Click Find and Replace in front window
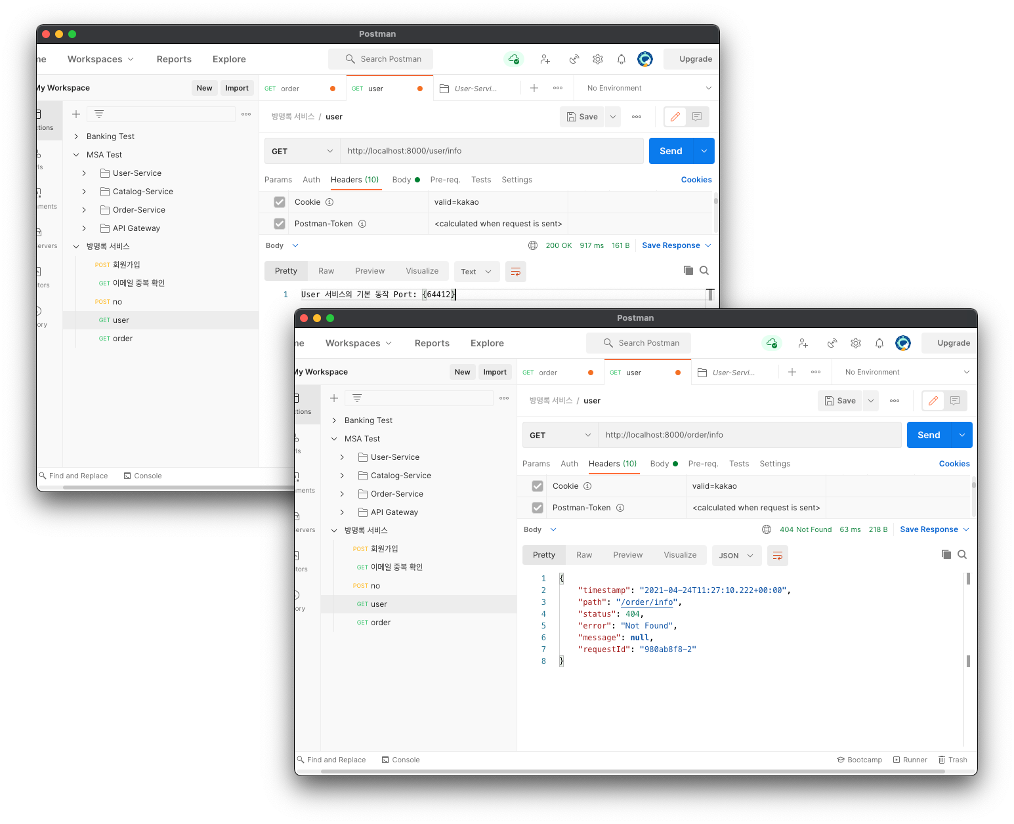 (x=331, y=760)
